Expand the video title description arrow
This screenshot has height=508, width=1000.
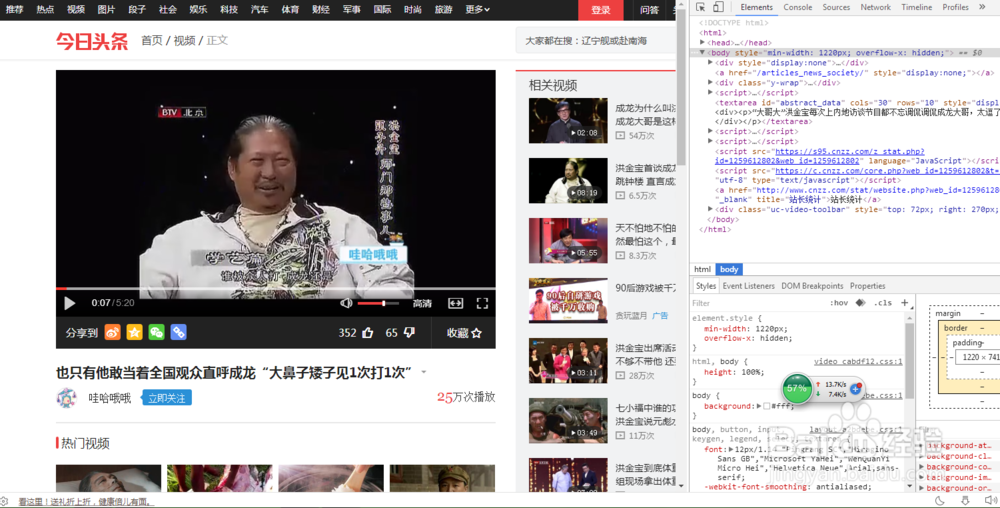click(x=424, y=372)
